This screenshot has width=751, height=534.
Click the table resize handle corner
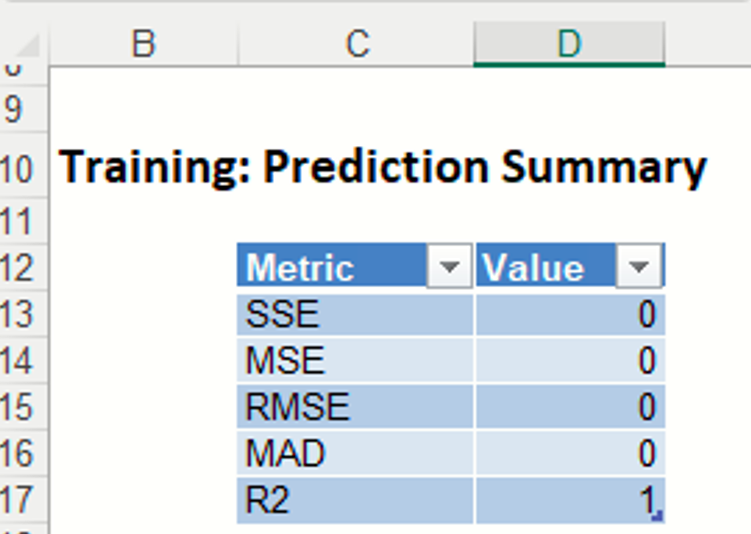[659, 517]
